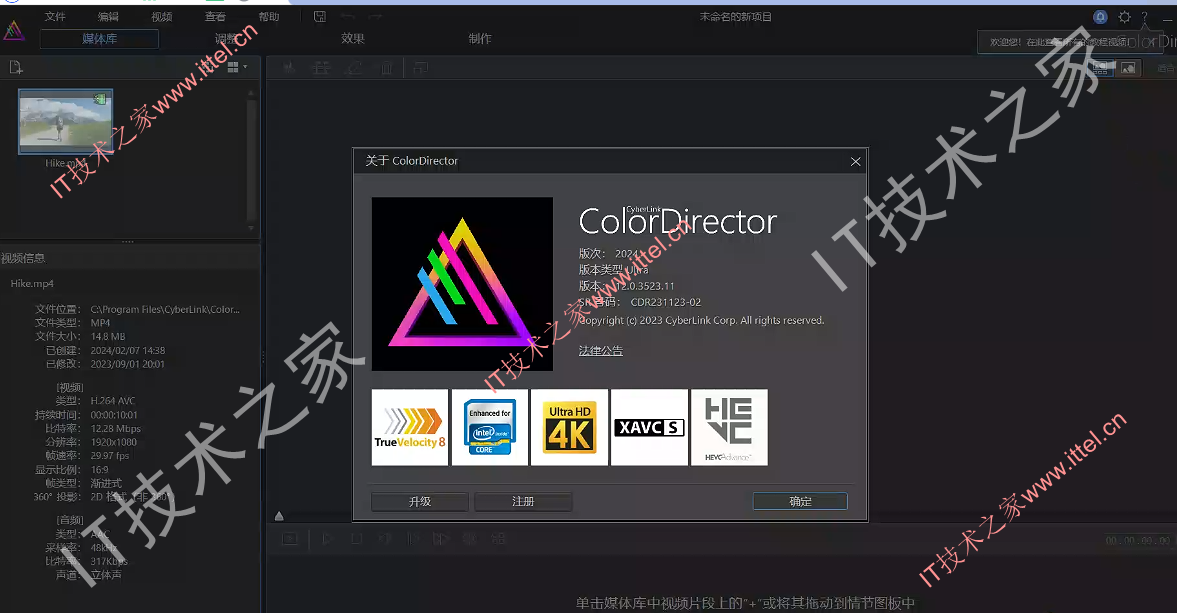Click the volume speaker icon in the playback bar
This screenshot has height=613, width=1177.
(x=470, y=539)
